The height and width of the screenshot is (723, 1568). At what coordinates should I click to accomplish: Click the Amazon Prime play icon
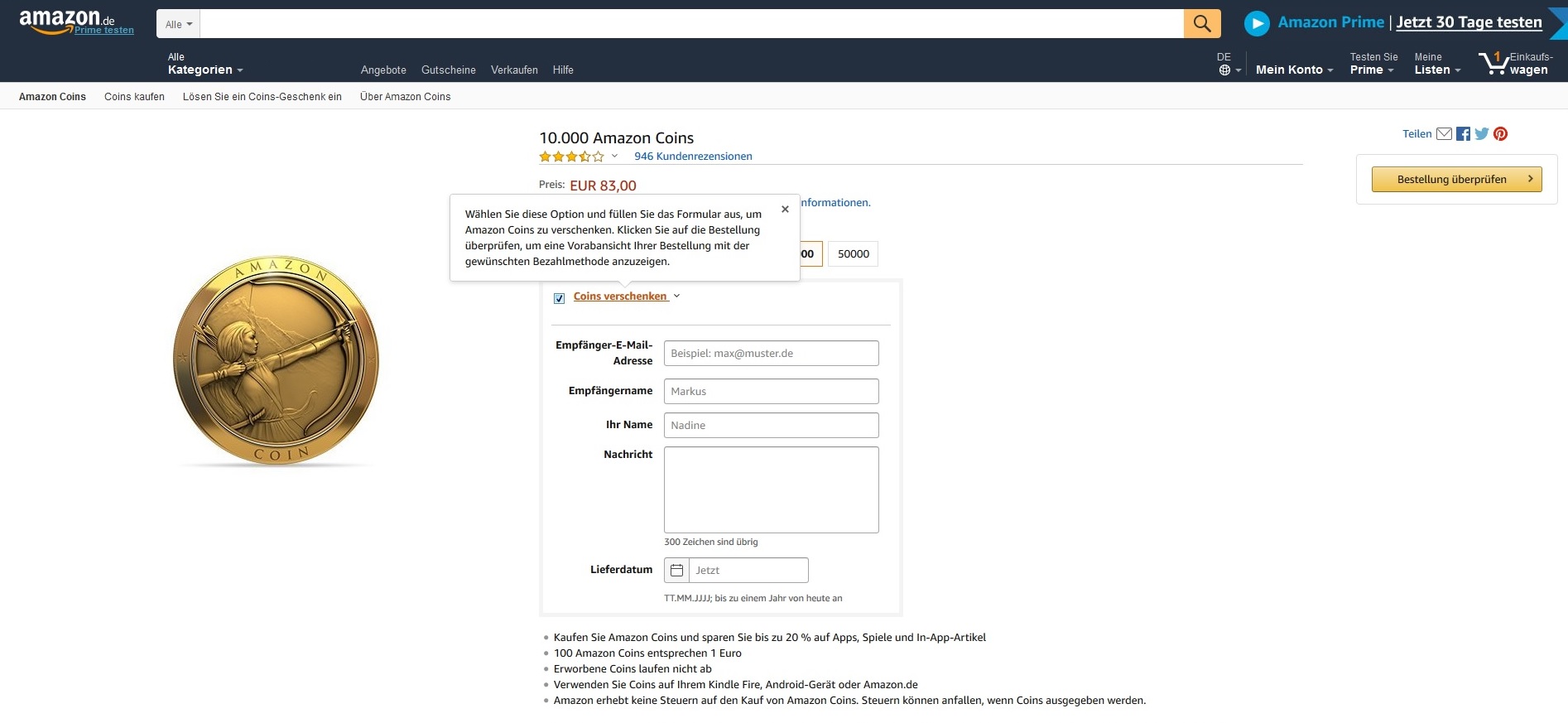click(1256, 23)
